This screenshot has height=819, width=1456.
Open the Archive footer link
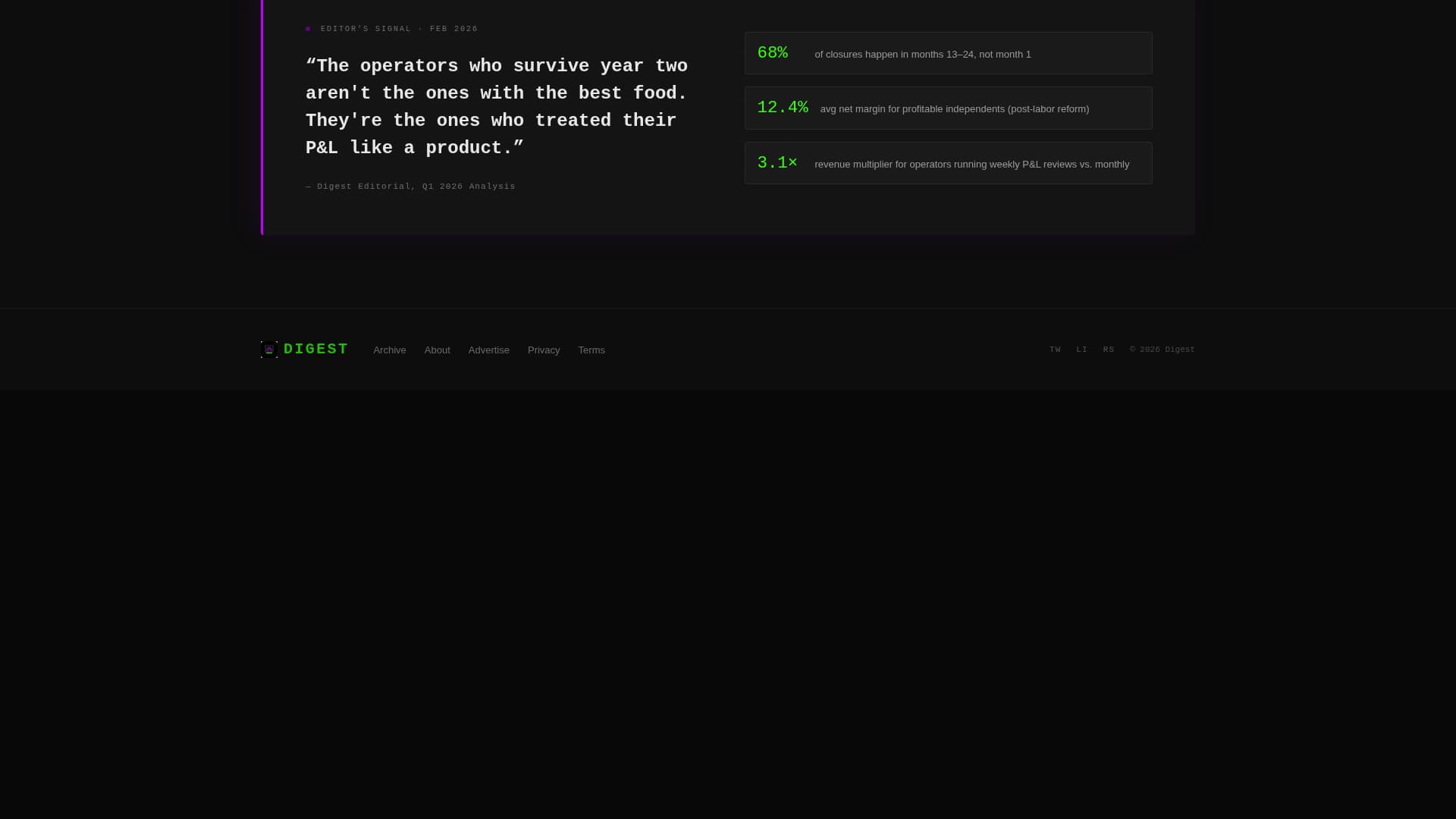pyautogui.click(x=390, y=350)
